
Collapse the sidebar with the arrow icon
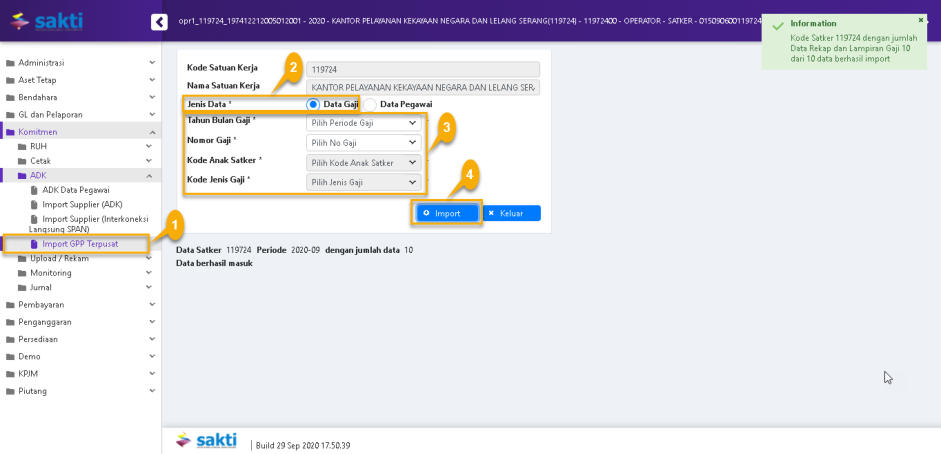tap(159, 21)
